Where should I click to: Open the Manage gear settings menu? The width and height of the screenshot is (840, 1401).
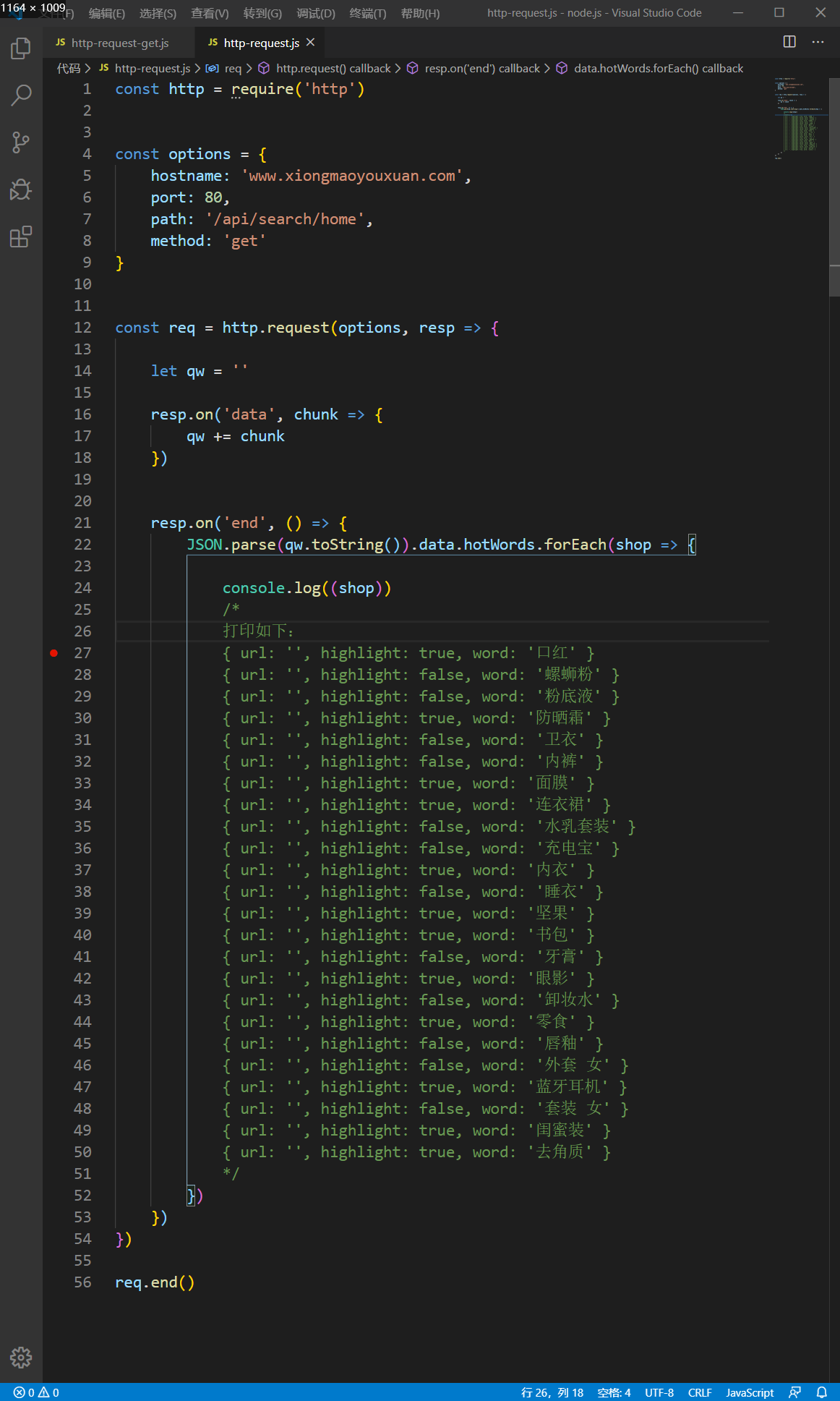coord(21,1358)
